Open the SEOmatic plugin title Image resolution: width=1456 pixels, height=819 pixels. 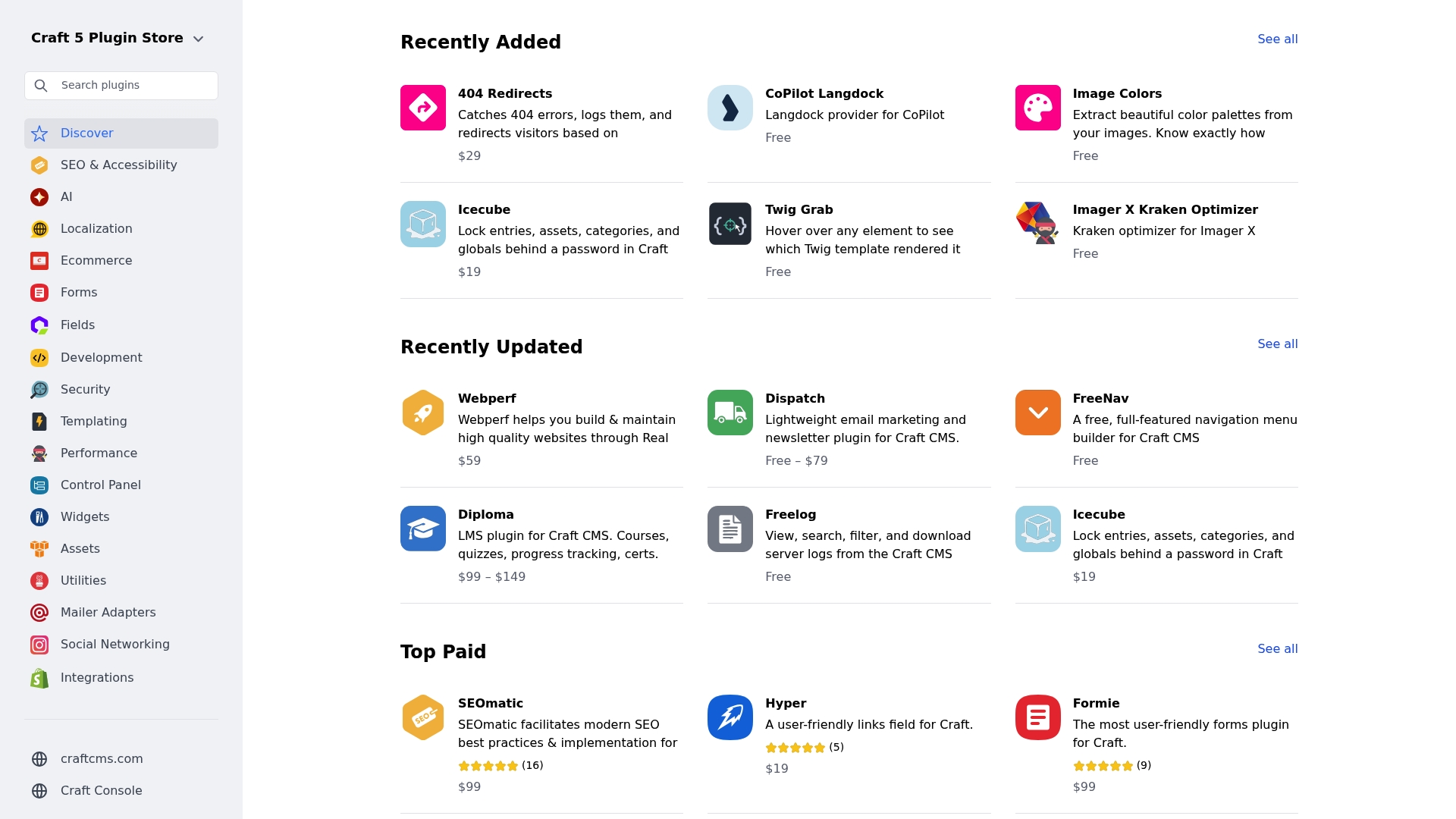490,704
